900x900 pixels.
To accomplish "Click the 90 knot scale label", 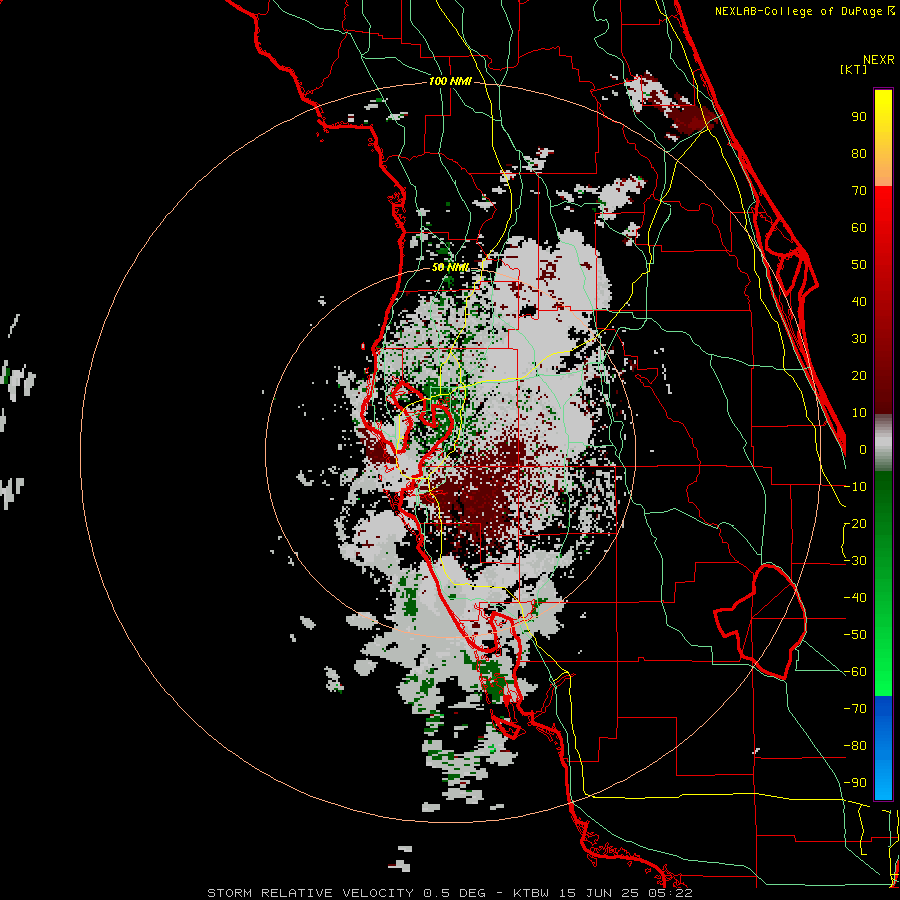I will coord(859,117).
